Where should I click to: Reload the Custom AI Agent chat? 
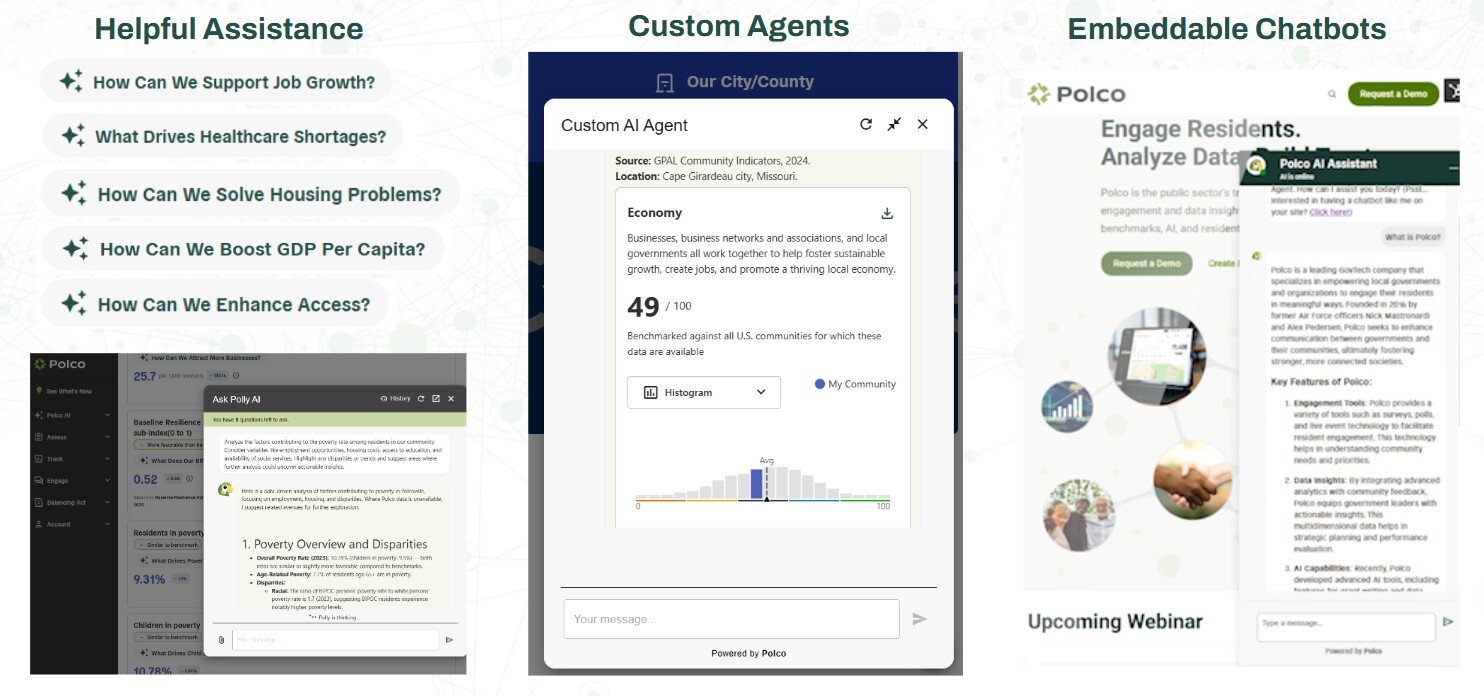(x=866, y=124)
